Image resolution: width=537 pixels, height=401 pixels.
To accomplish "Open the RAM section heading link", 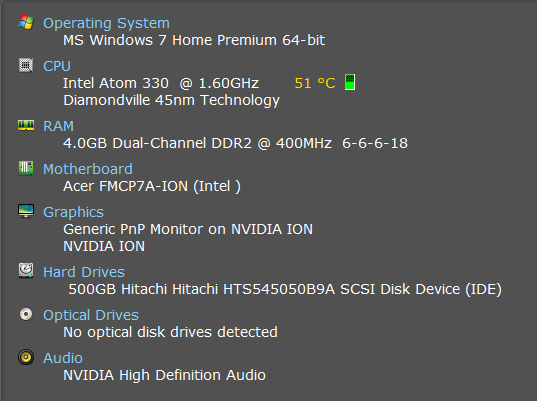I will coord(58,126).
